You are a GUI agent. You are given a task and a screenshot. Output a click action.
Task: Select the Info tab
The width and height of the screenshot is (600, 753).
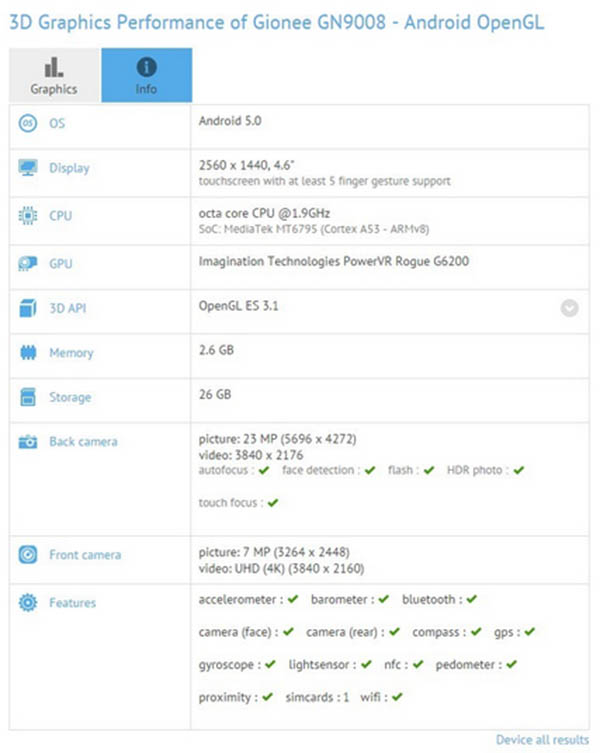tap(147, 75)
